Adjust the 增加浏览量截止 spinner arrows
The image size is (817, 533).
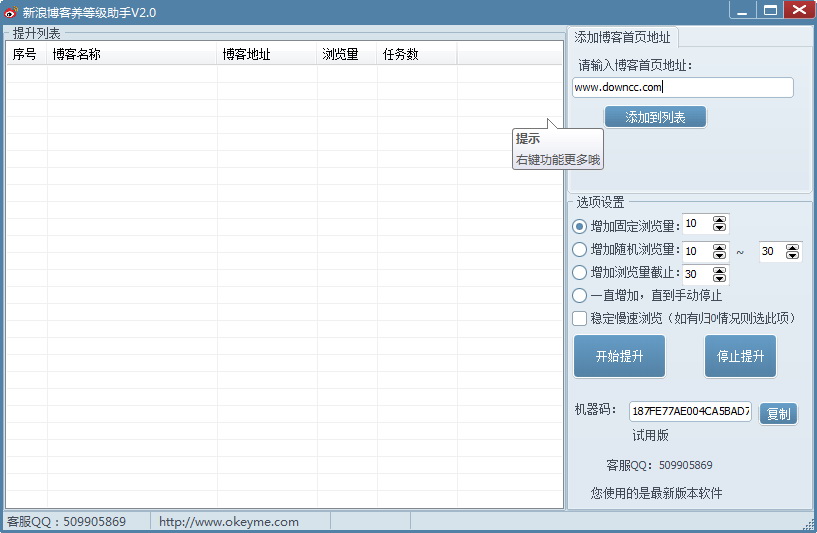click(x=720, y=274)
